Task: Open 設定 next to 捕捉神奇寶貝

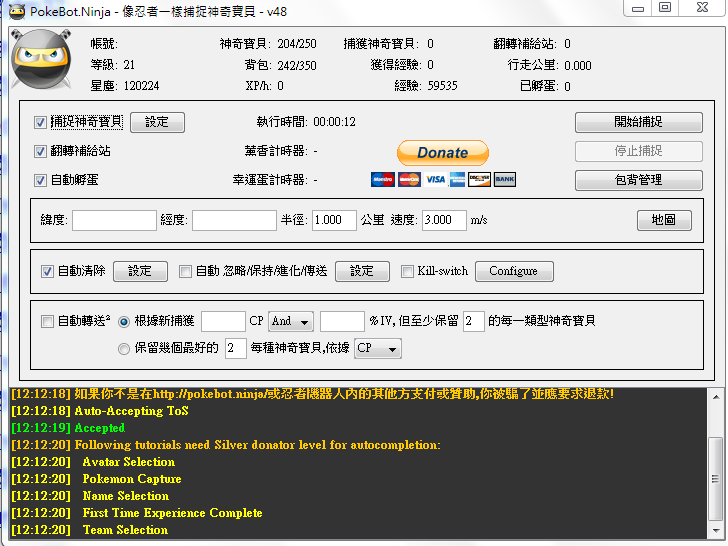Action: 157,122
